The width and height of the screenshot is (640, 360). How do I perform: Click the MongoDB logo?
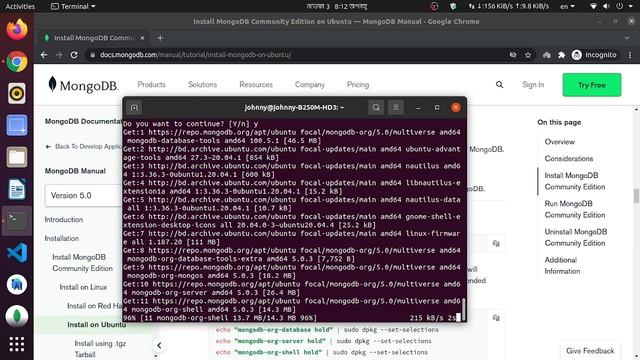83,85
